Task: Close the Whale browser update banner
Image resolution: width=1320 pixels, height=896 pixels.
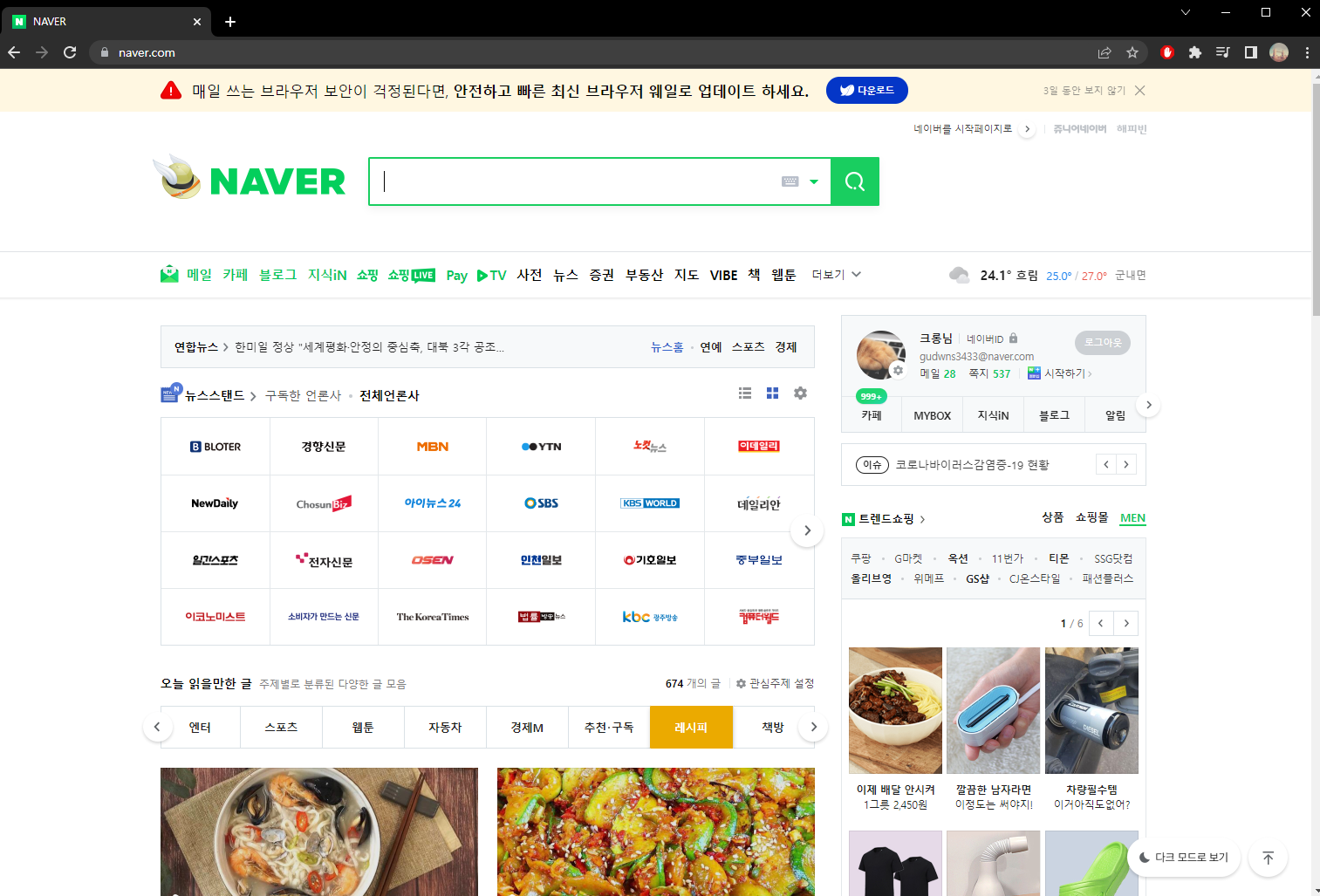Action: click(x=1139, y=91)
